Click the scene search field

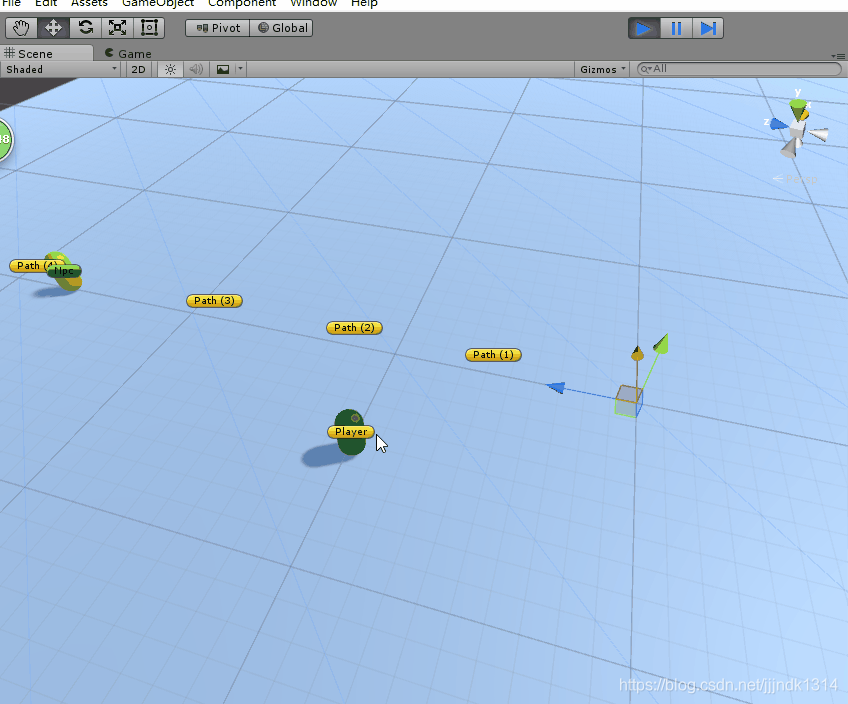pyautogui.click(x=739, y=69)
